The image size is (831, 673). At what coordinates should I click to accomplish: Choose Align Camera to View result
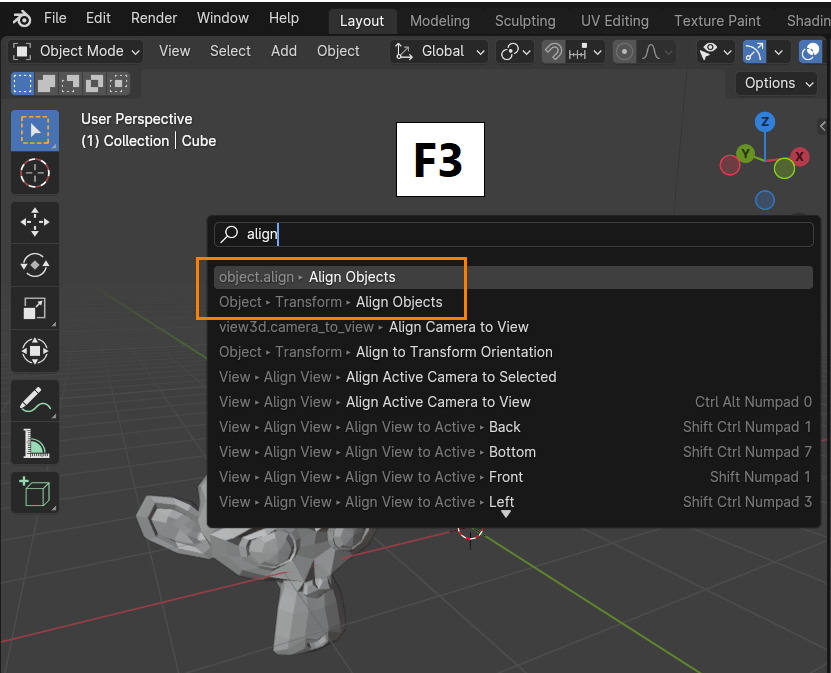pyautogui.click(x=513, y=327)
